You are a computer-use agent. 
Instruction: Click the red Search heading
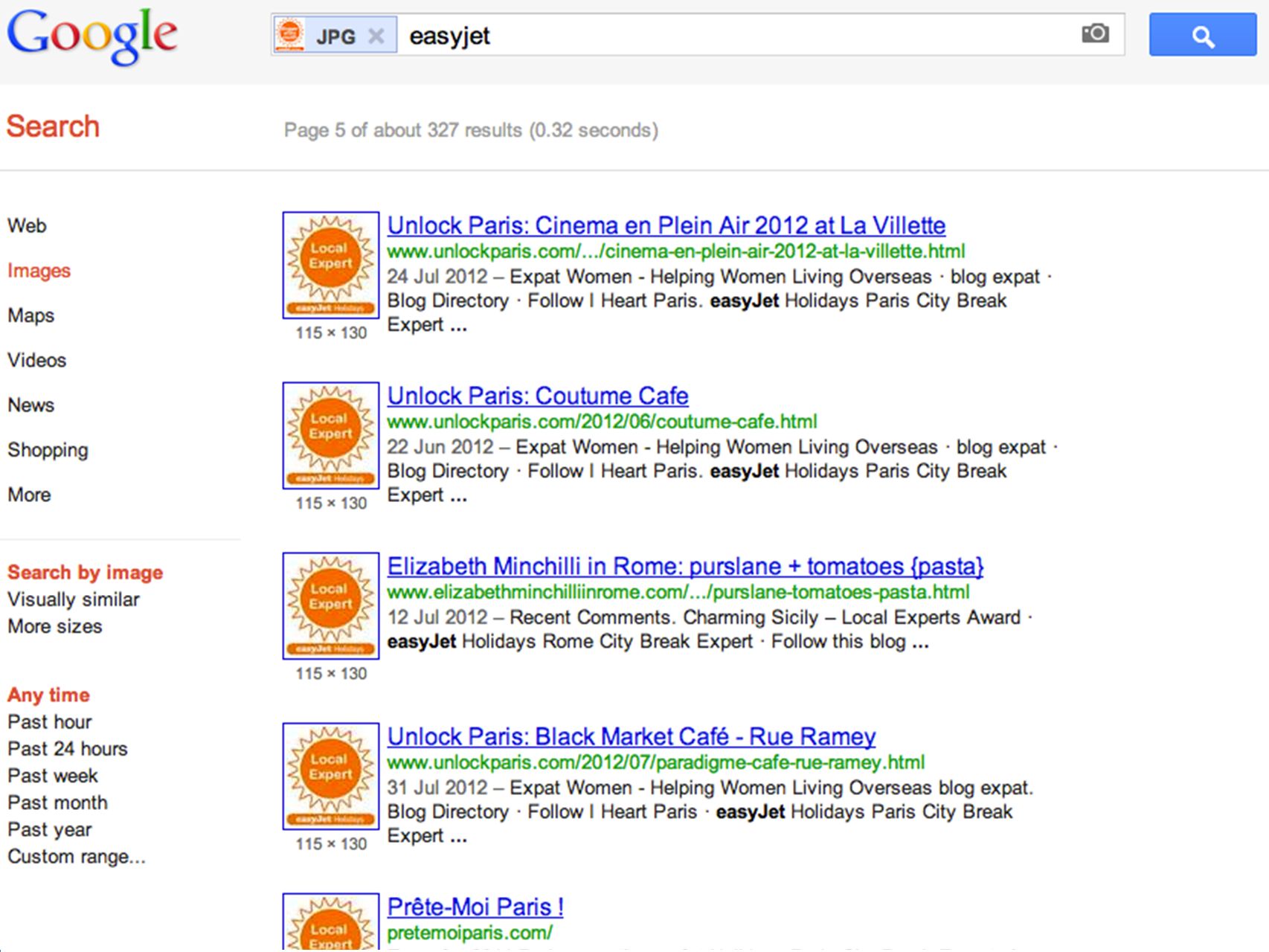tap(53, 126)
